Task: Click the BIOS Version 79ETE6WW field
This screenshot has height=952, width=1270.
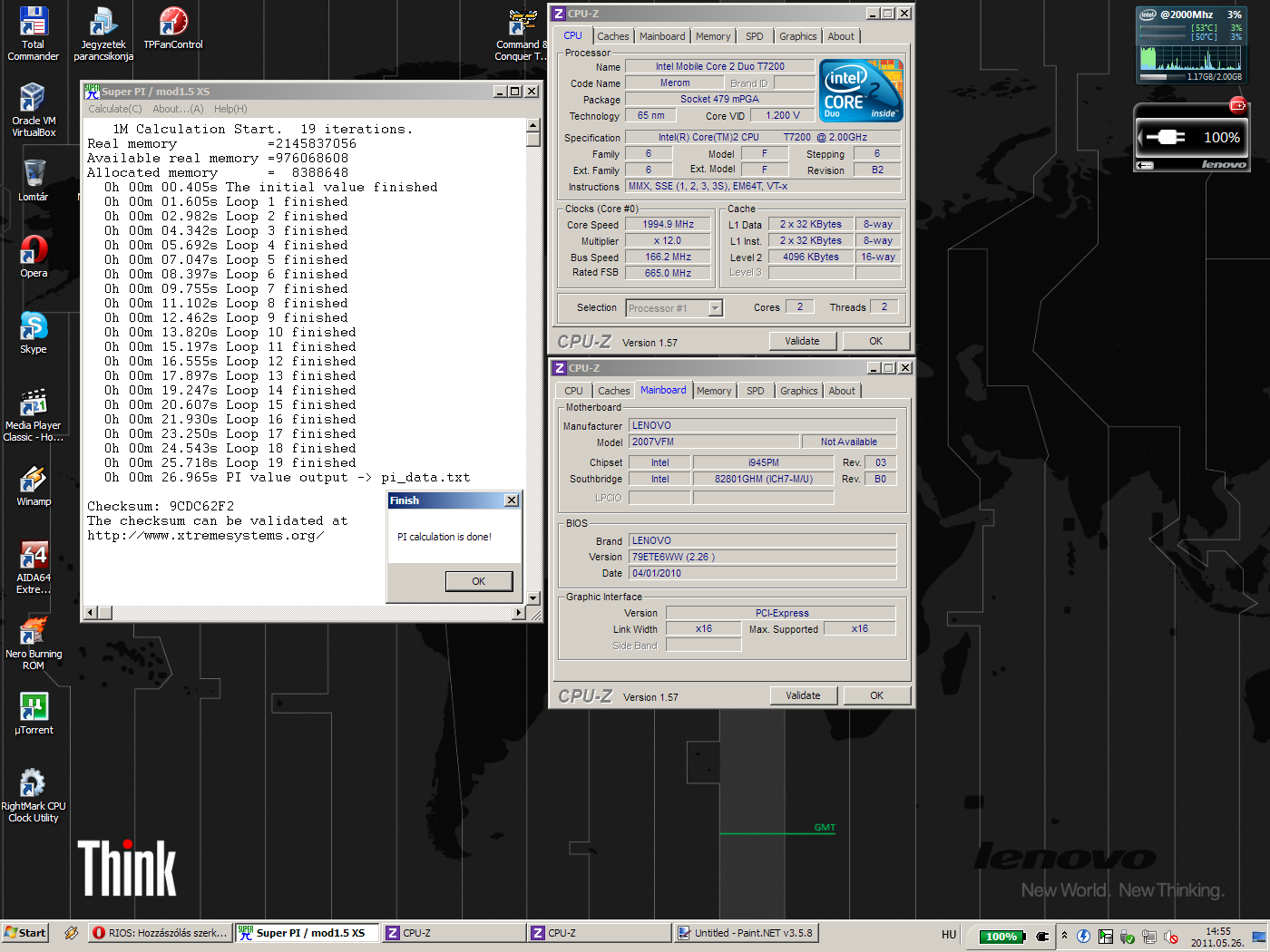Action: (x=762, y=557)
